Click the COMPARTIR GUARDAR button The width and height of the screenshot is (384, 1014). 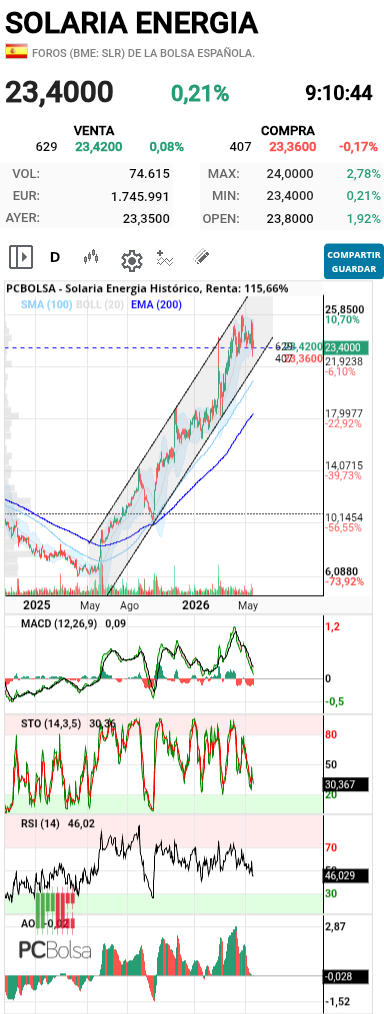(x=354, y=261)
